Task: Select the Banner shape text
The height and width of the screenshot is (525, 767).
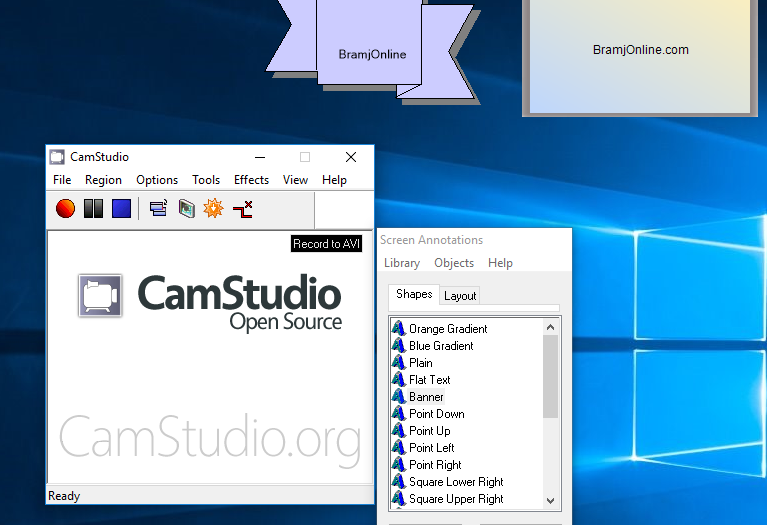Action: point(426,397)
